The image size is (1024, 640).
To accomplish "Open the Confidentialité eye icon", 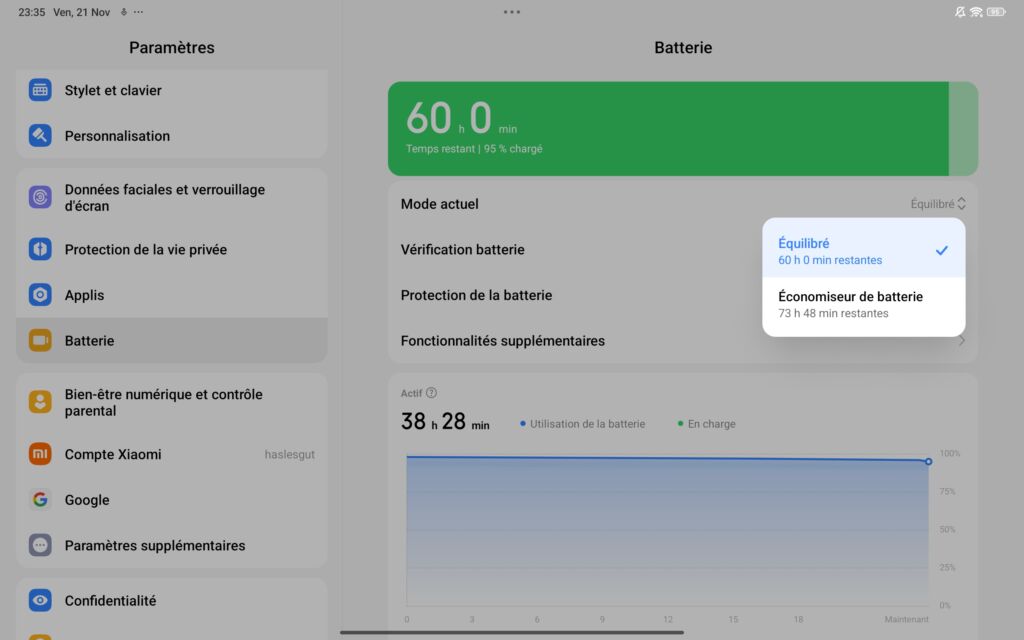I will point(39,600).
